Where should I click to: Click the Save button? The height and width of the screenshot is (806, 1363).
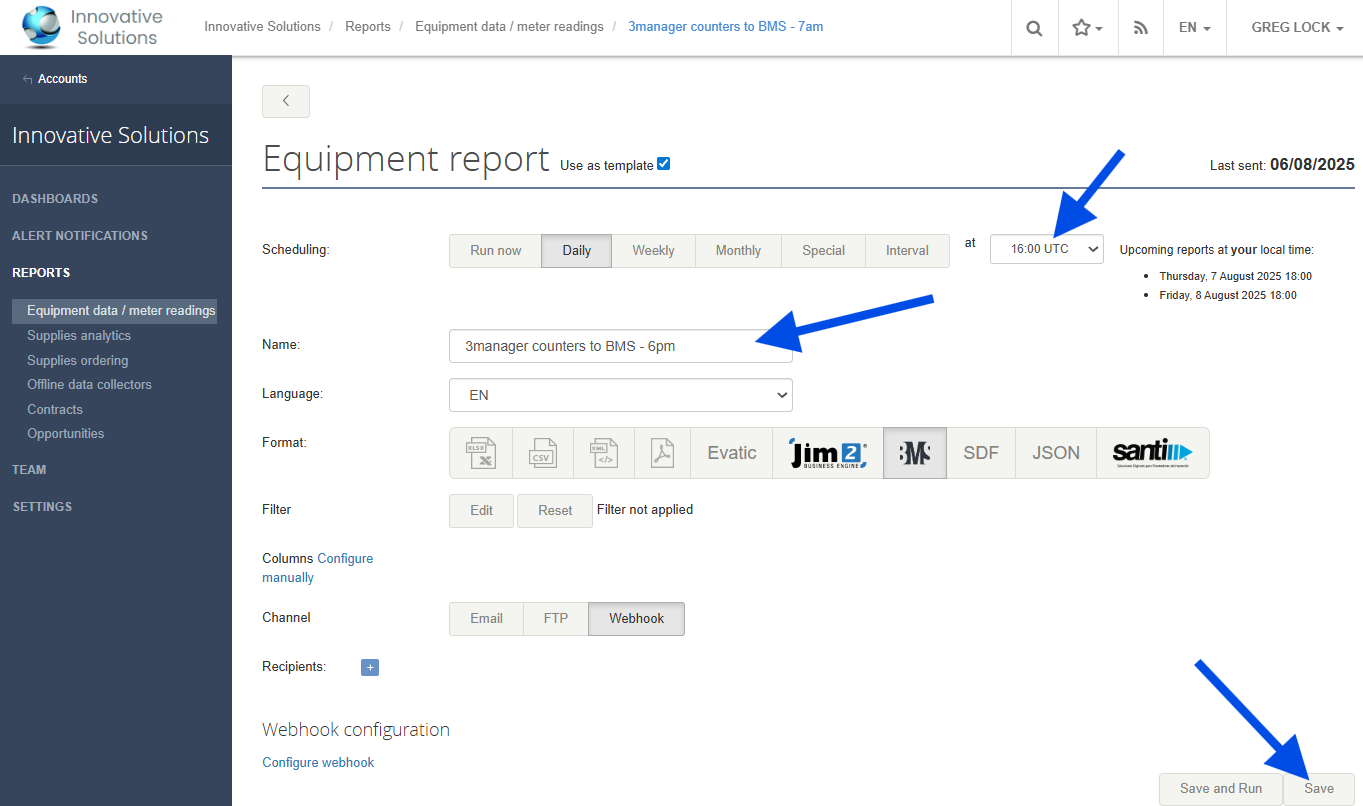tap(1319, 789)
